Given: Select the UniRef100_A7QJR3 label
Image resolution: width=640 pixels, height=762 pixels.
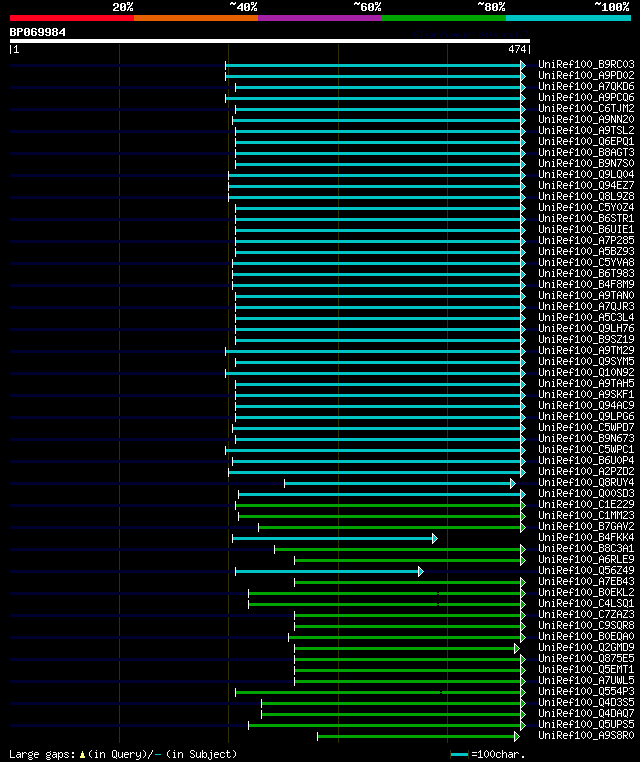Looking at the screenshot, I should (586, 306).
